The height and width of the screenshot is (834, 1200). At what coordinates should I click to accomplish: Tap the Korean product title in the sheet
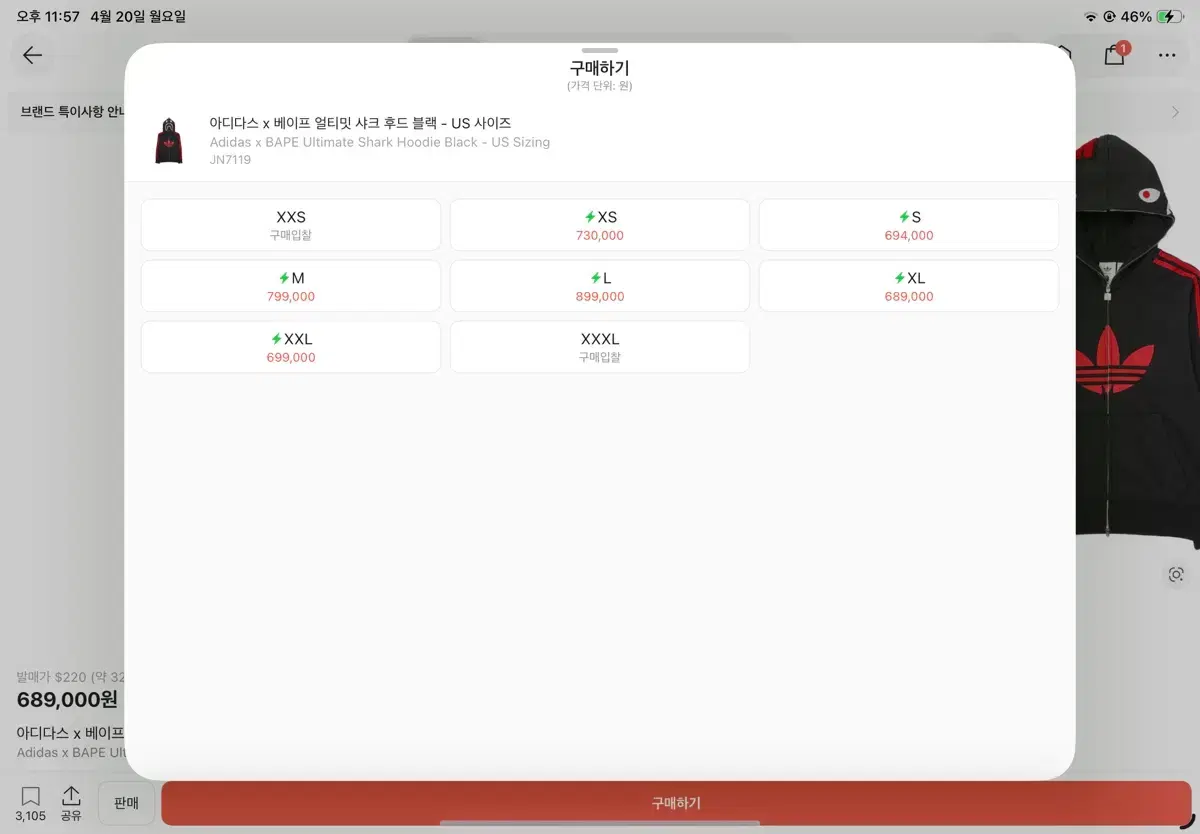coord(360,123)
